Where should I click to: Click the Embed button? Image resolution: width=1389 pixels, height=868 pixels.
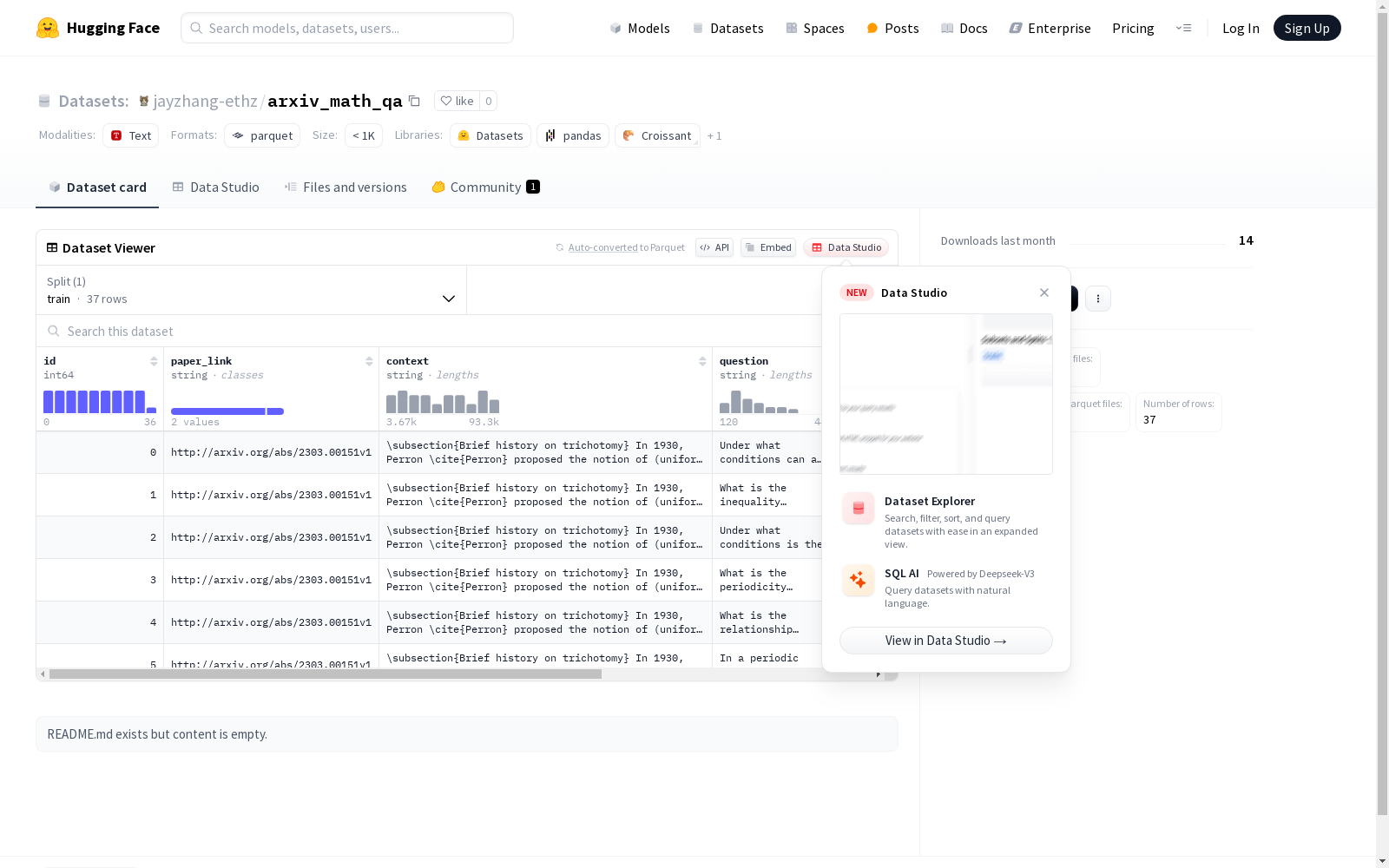click(768, 247)
